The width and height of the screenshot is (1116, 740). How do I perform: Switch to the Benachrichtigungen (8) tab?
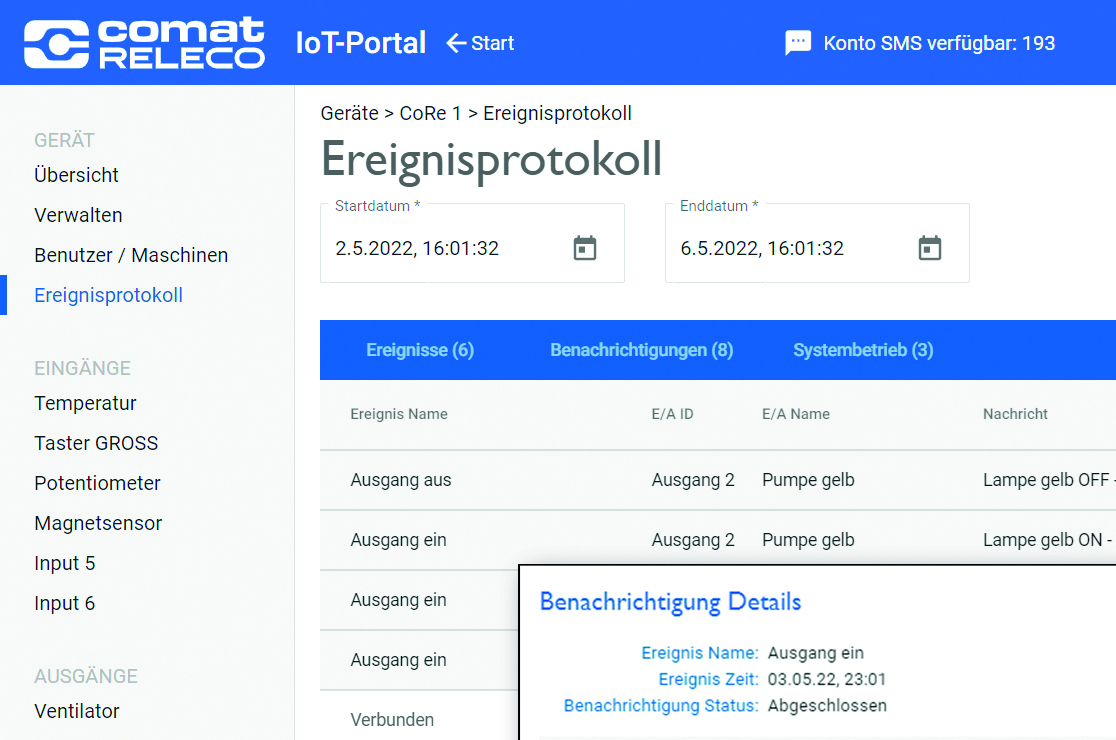[x=641, y=350]
